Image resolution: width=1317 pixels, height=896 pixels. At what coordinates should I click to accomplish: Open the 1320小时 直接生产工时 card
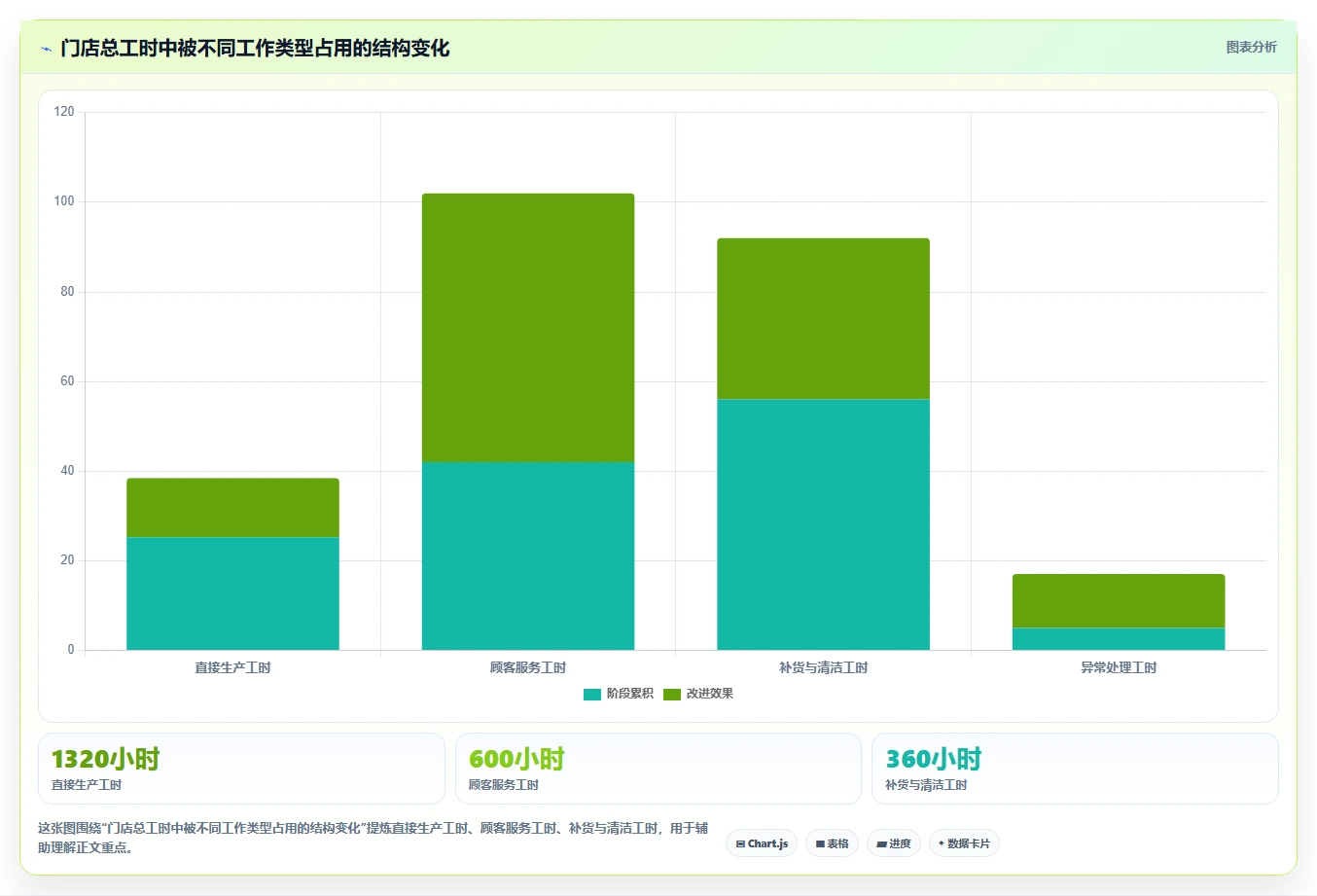coord(241,769)
